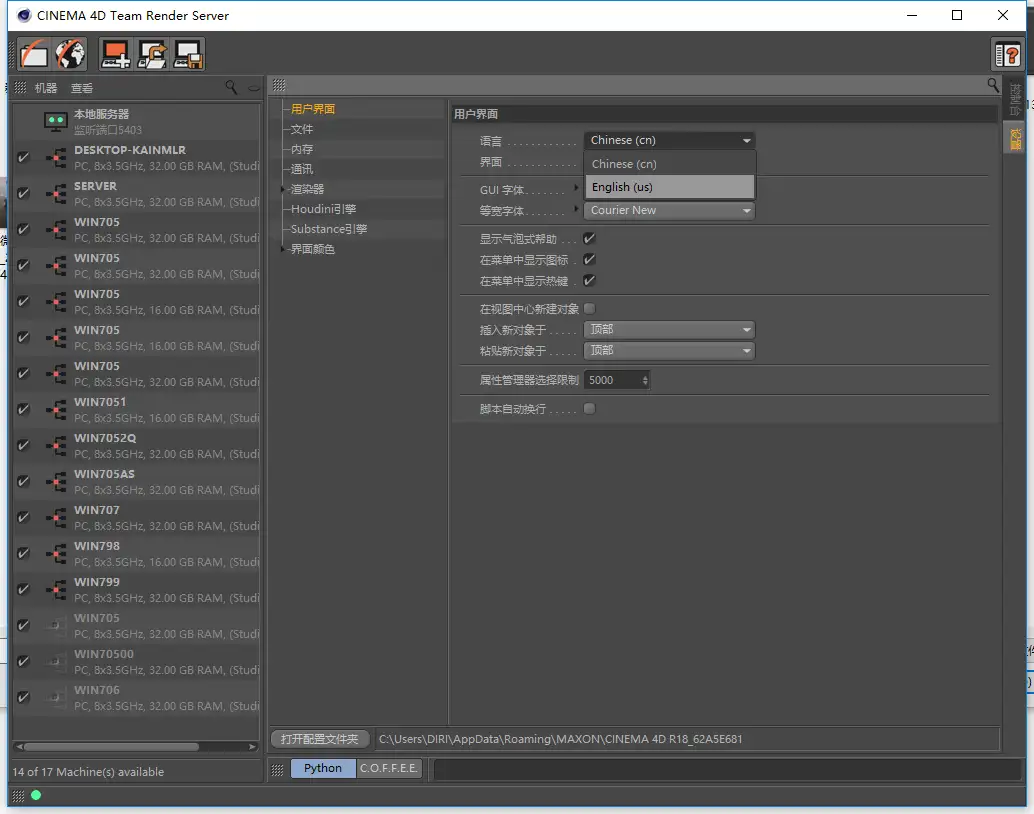Screen dimensions: 1034x814
Task: Click the 本地服务器 list row
Action: (137, 121)
